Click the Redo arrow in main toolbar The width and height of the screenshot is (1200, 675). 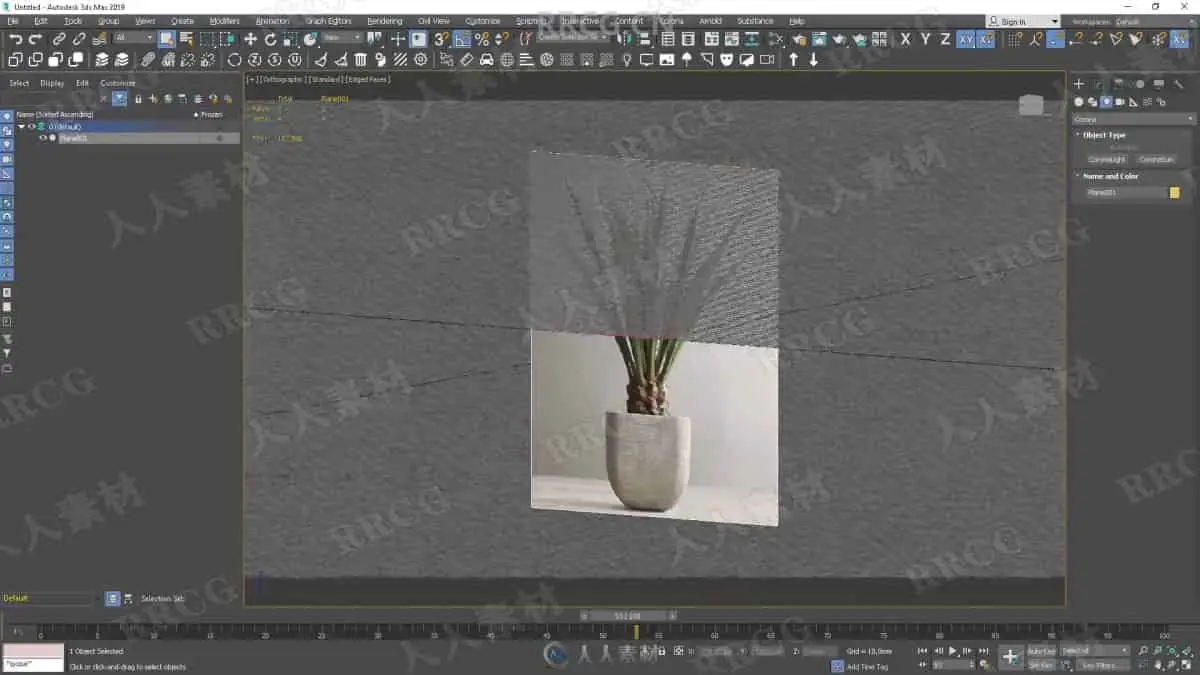35,39
